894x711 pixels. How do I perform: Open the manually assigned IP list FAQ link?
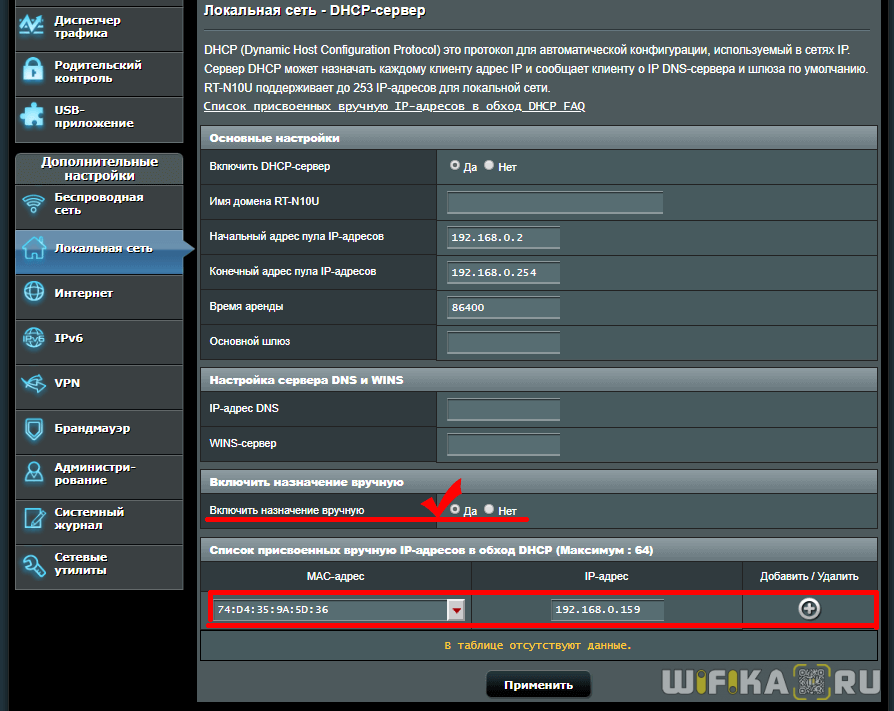(x=394, y=106)
